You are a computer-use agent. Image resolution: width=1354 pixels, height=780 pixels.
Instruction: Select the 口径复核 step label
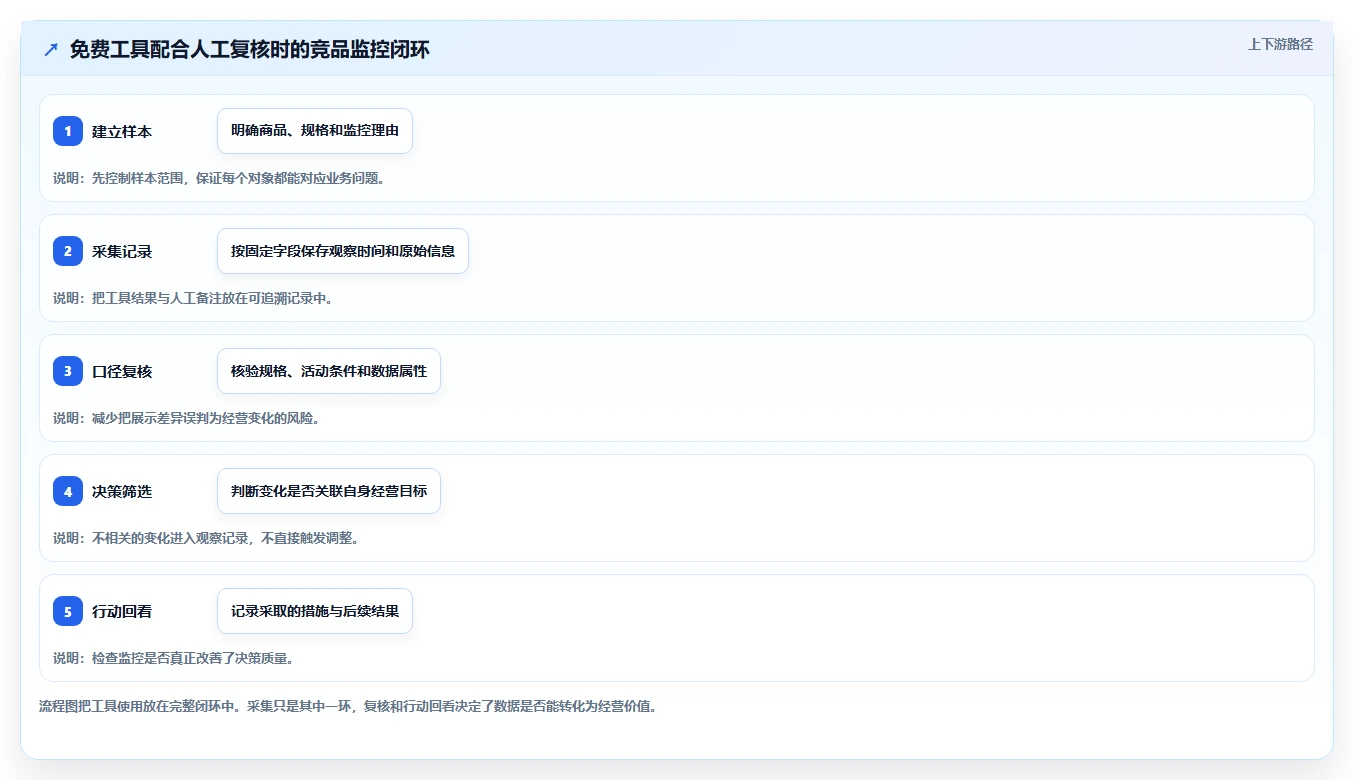coord(122,371)
